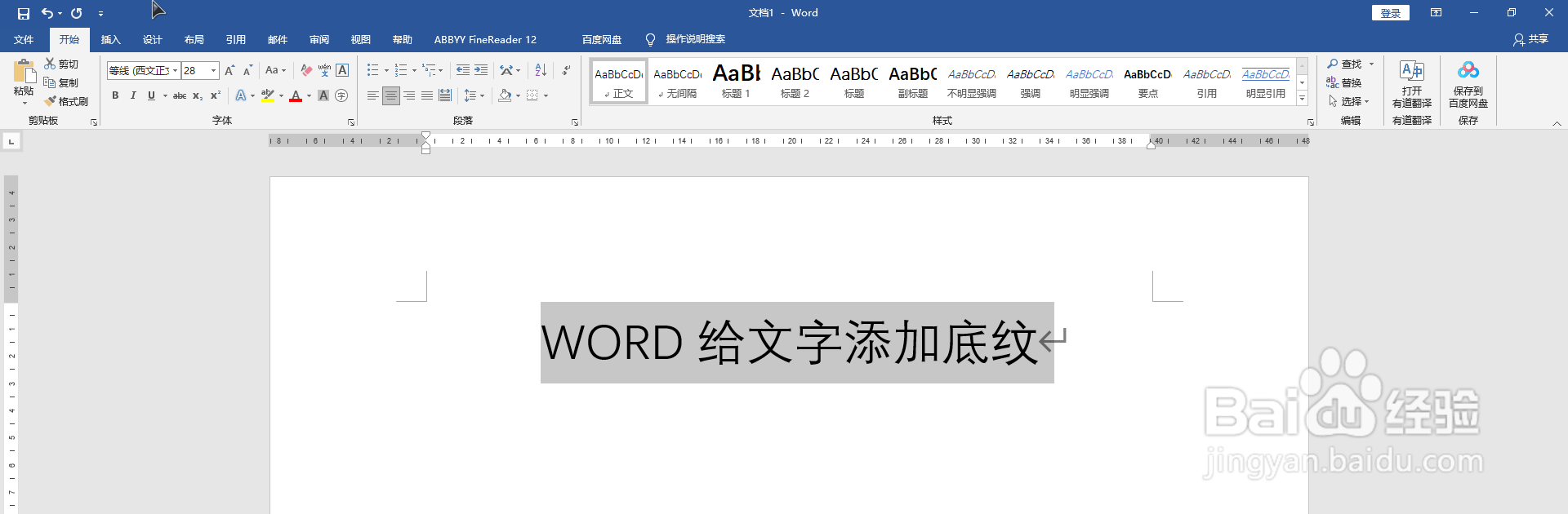Switch to the 审阅 review tab
Screen dimensions: 1568x514
point(318,39)
